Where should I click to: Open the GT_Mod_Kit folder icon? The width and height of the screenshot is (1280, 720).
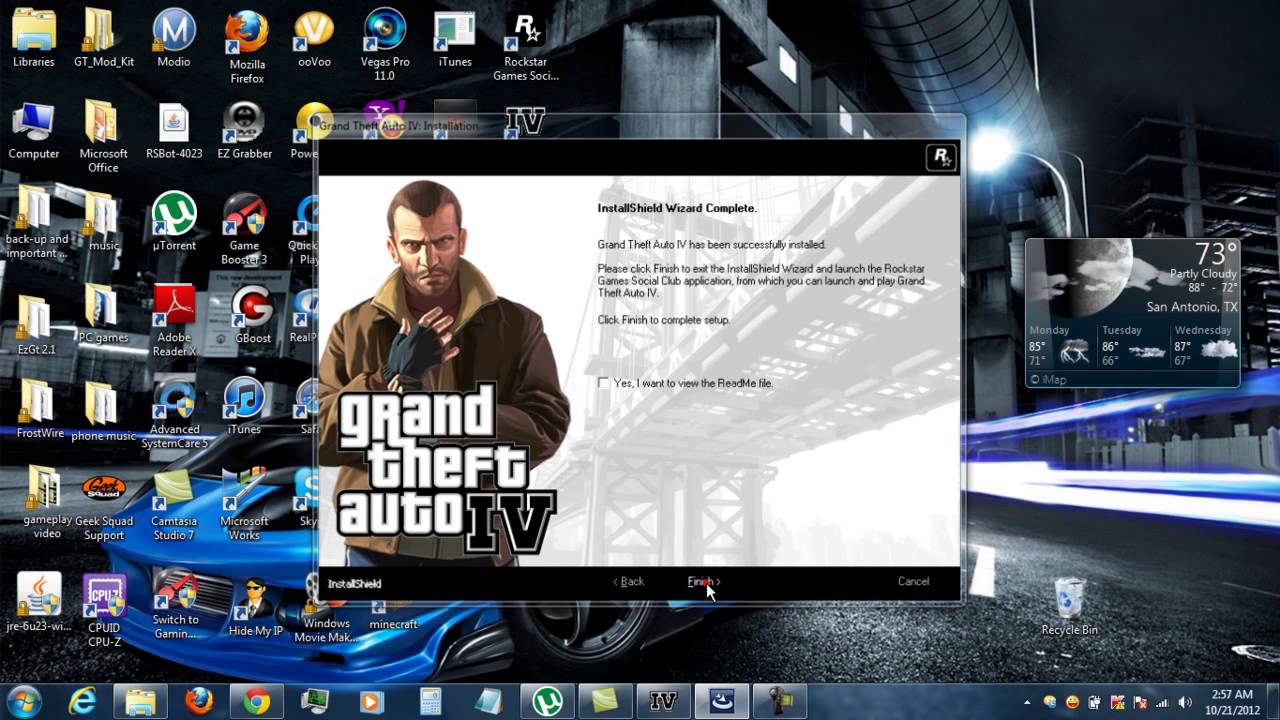click(104, 38)
